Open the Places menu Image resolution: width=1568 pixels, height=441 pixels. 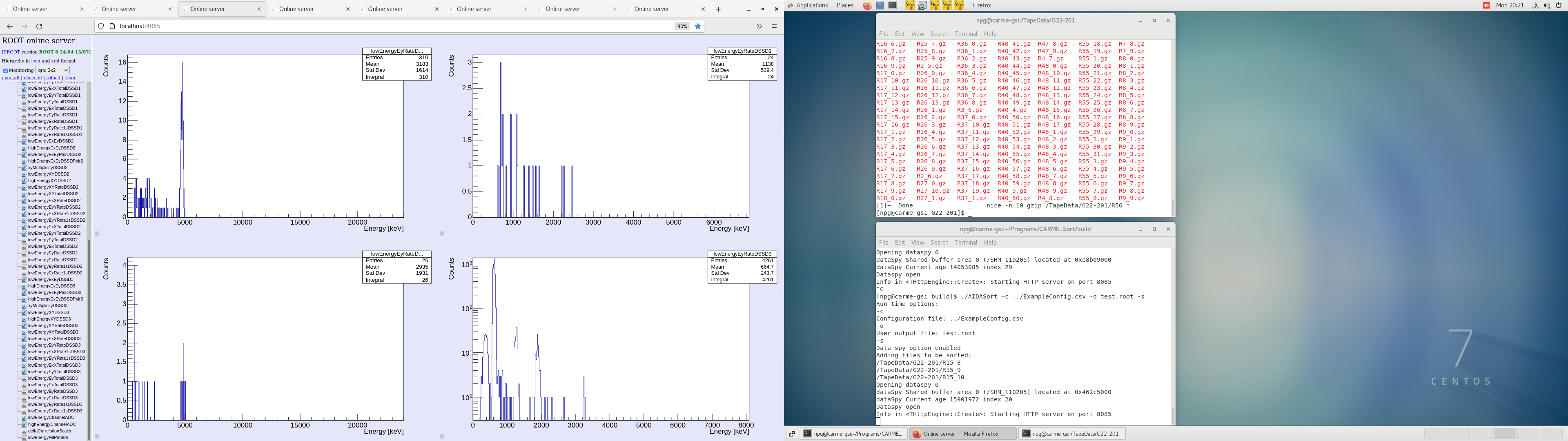pyautogui.click(x=845, y=5)
